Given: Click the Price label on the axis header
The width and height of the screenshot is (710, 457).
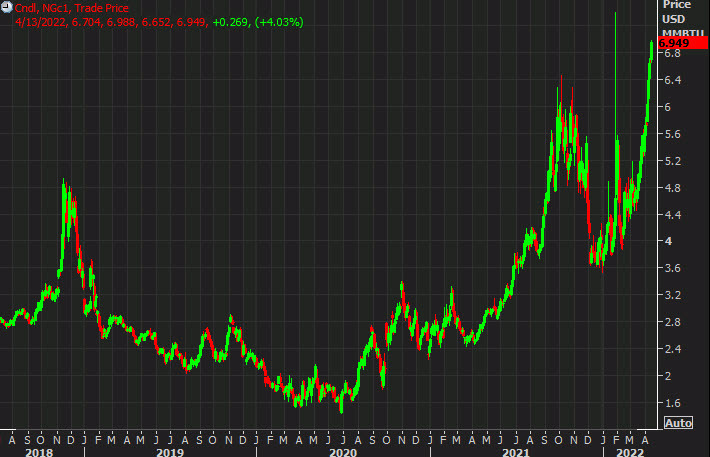Looking at the screenshot, I should click(x=677, y=5).
